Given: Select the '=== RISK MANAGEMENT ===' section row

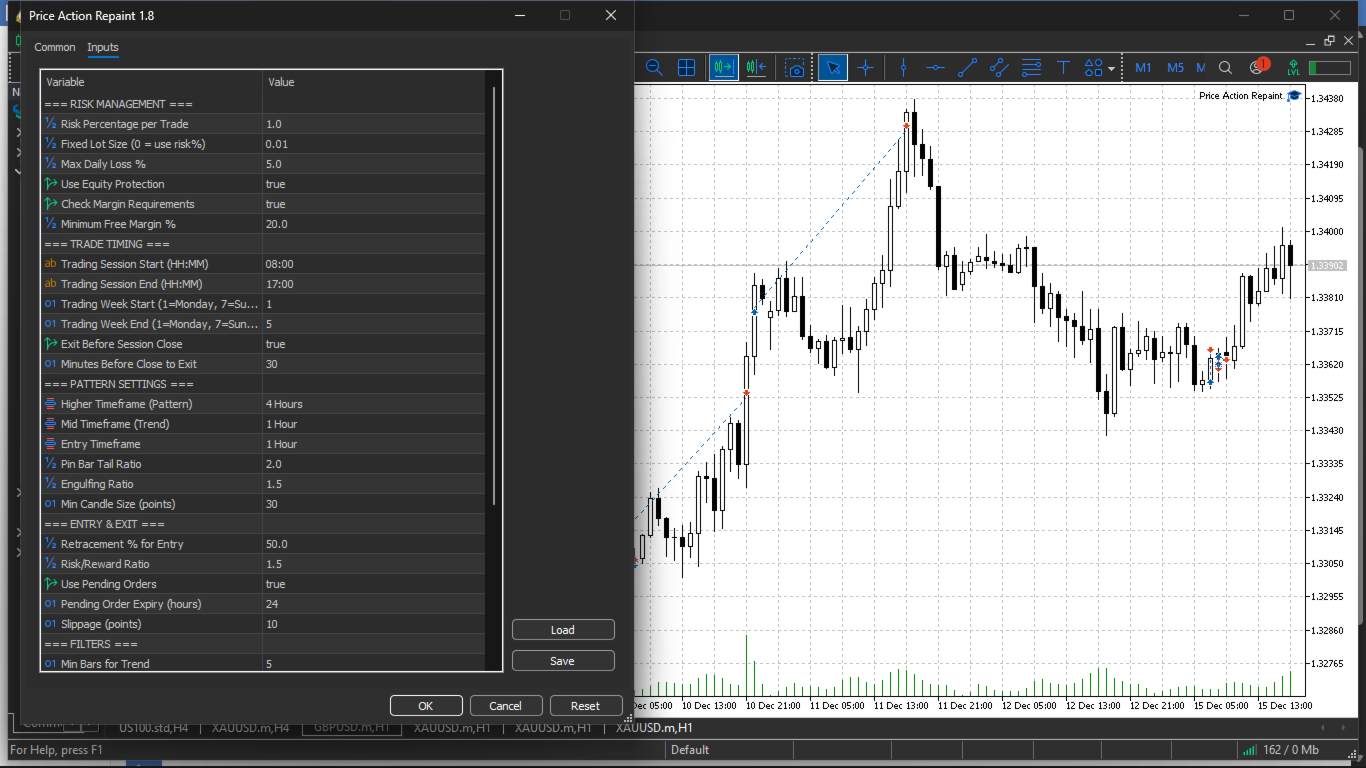Looking at the screenshot, I should click(263, 104).
